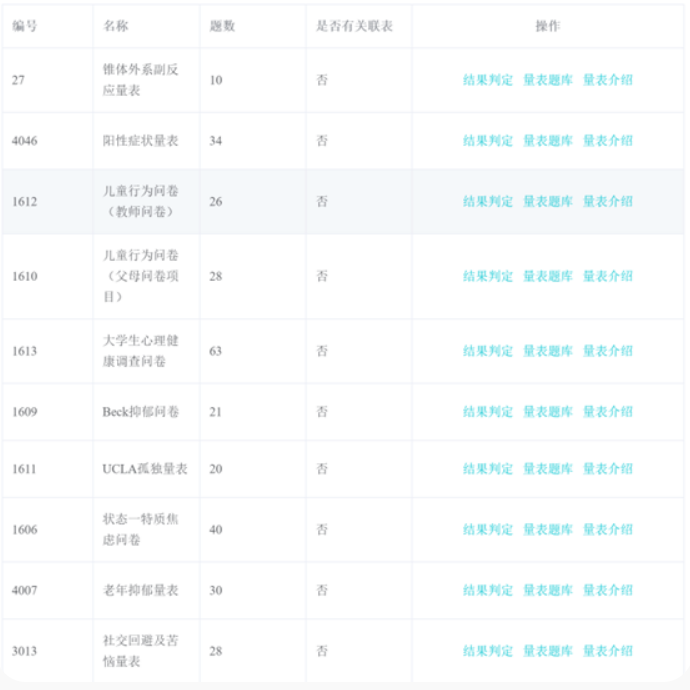The height and width of the screenshot is (690, 690).
Task: Click the 名称 column header
Action: 115,26
